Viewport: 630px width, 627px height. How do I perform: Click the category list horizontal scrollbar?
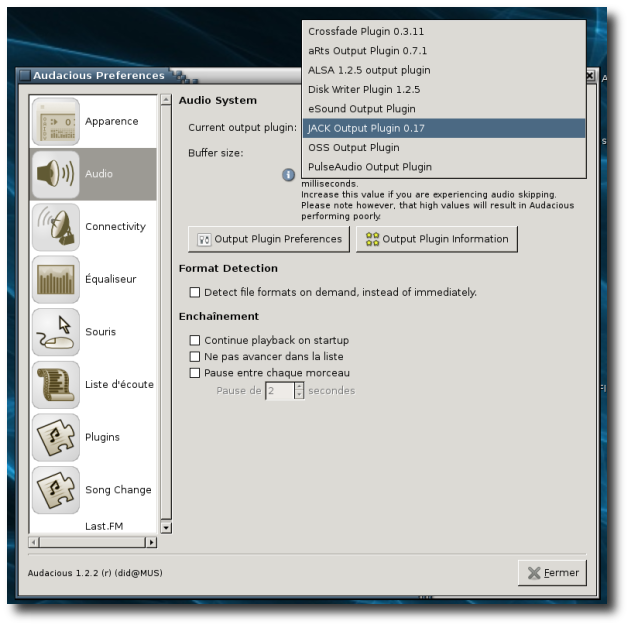point(92,542)
